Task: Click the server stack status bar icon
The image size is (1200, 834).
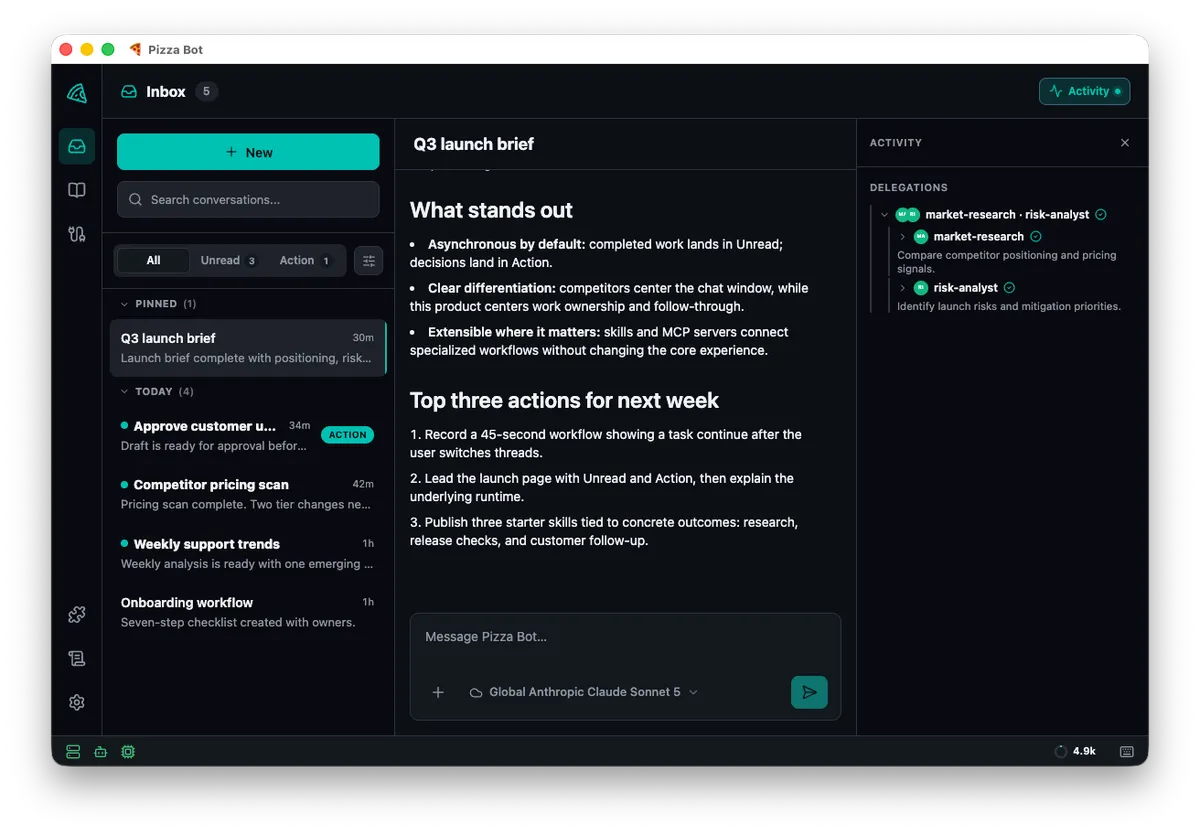Action: (x=73, y=751)
